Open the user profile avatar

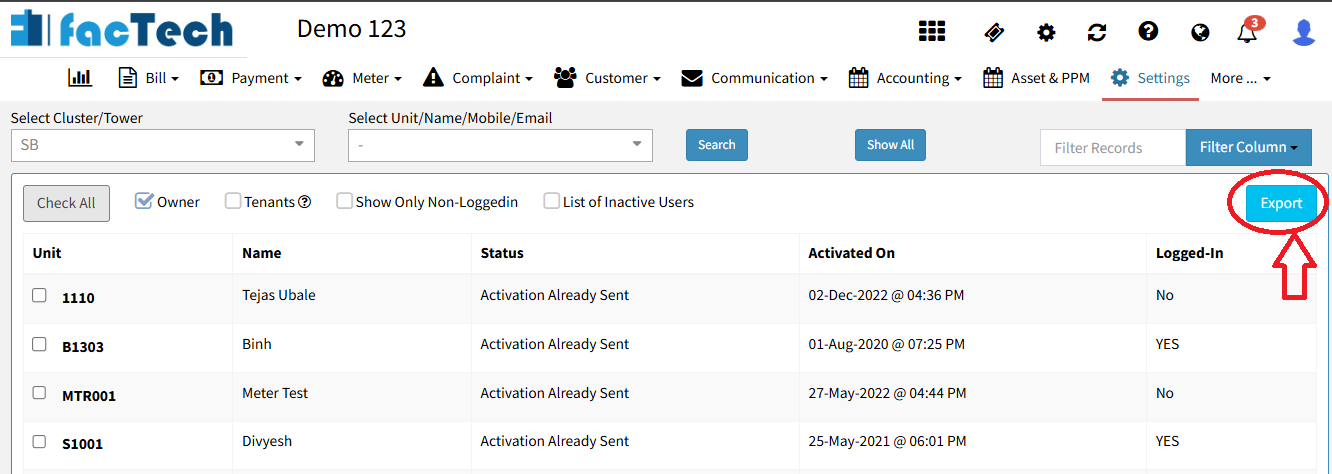tap(1303, 32)
